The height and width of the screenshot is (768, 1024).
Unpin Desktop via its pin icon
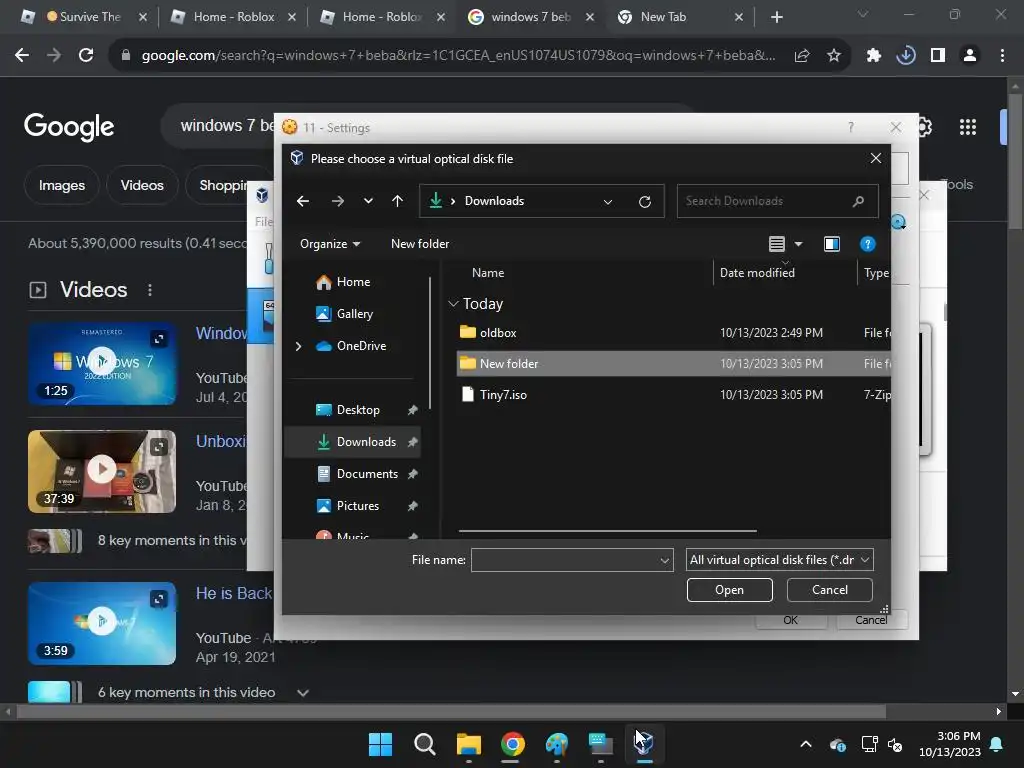pyautogui.click(x=412, y=410)
